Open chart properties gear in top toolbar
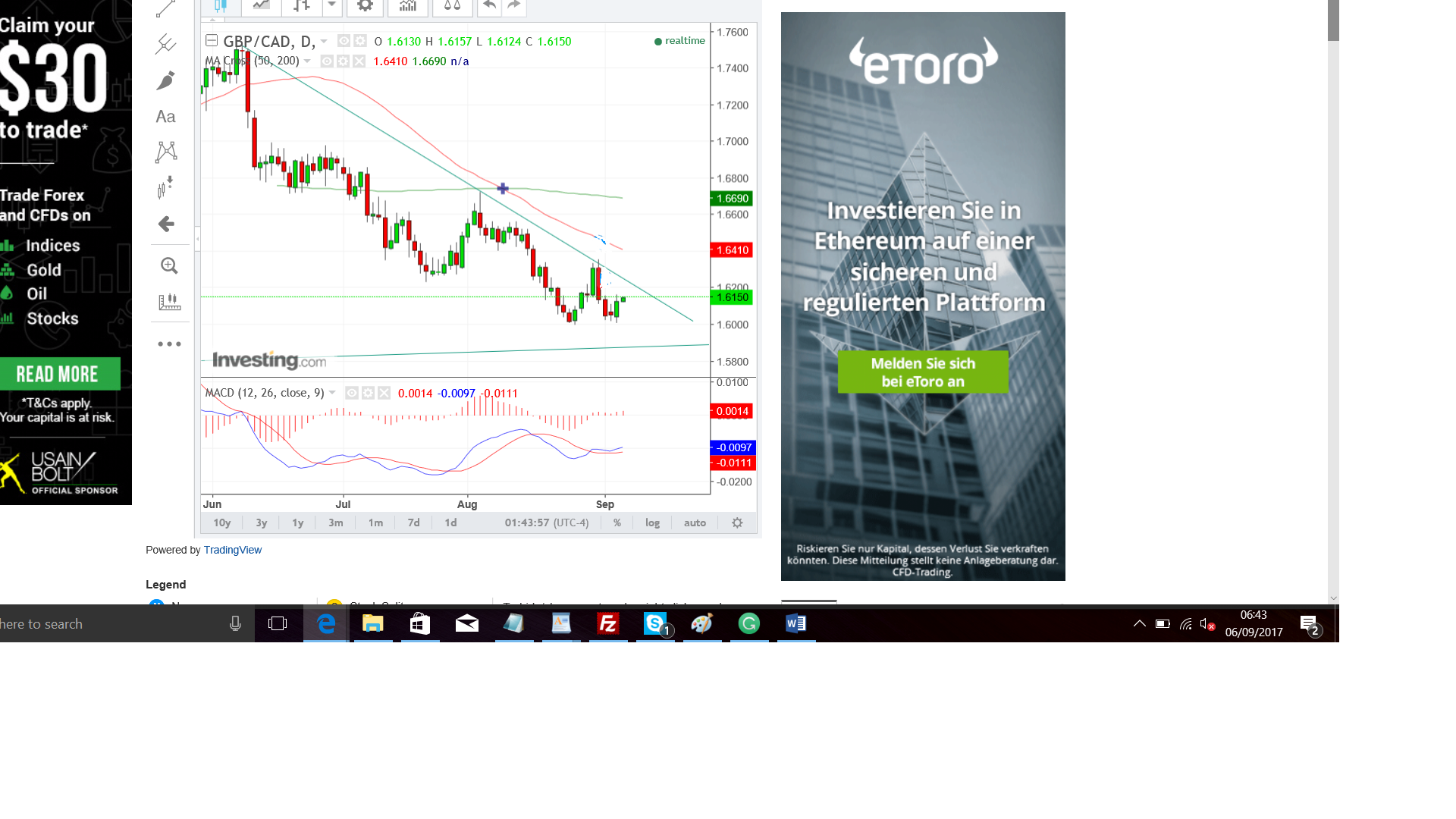The height and width of the screenshot is (819, 1456). click(x=365, y=6)
